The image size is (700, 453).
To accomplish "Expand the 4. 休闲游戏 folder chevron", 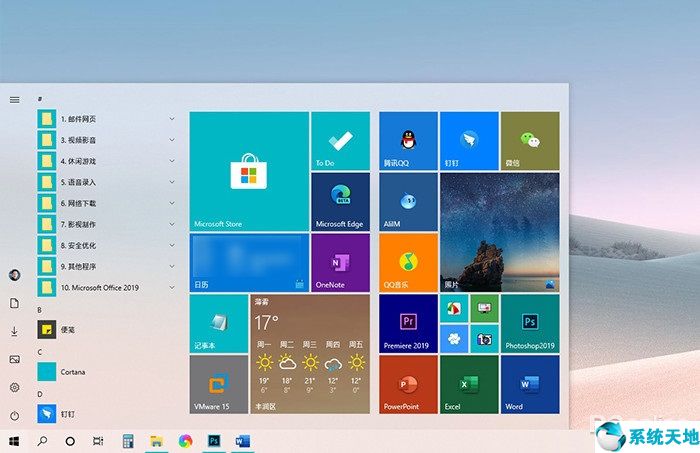I will click(x=172, y=161).
